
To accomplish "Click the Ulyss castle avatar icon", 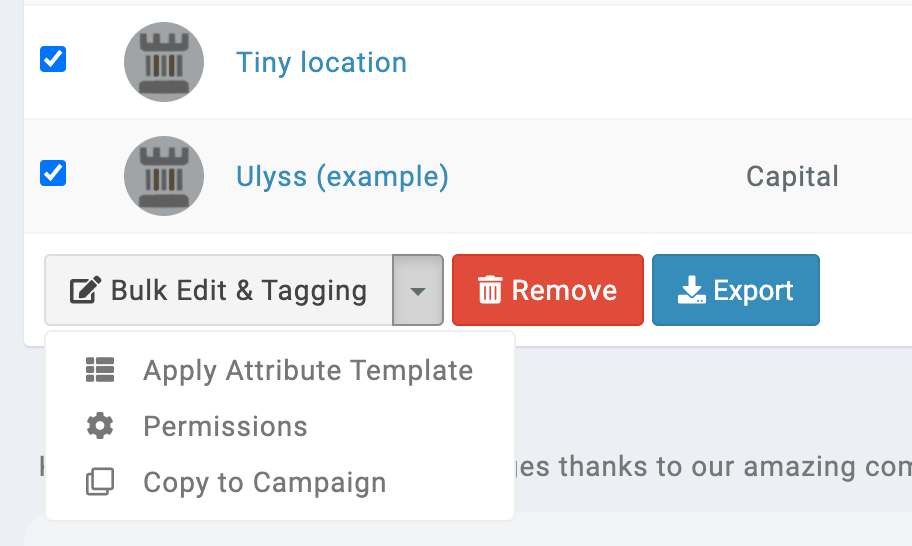I will pos(164,176).
